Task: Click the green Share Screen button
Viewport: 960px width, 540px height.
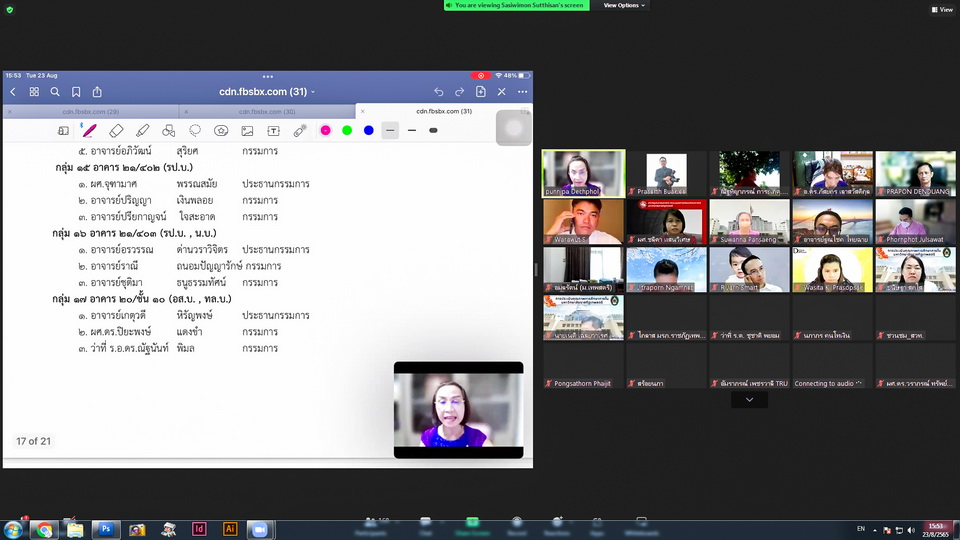Action: (472, 527)
